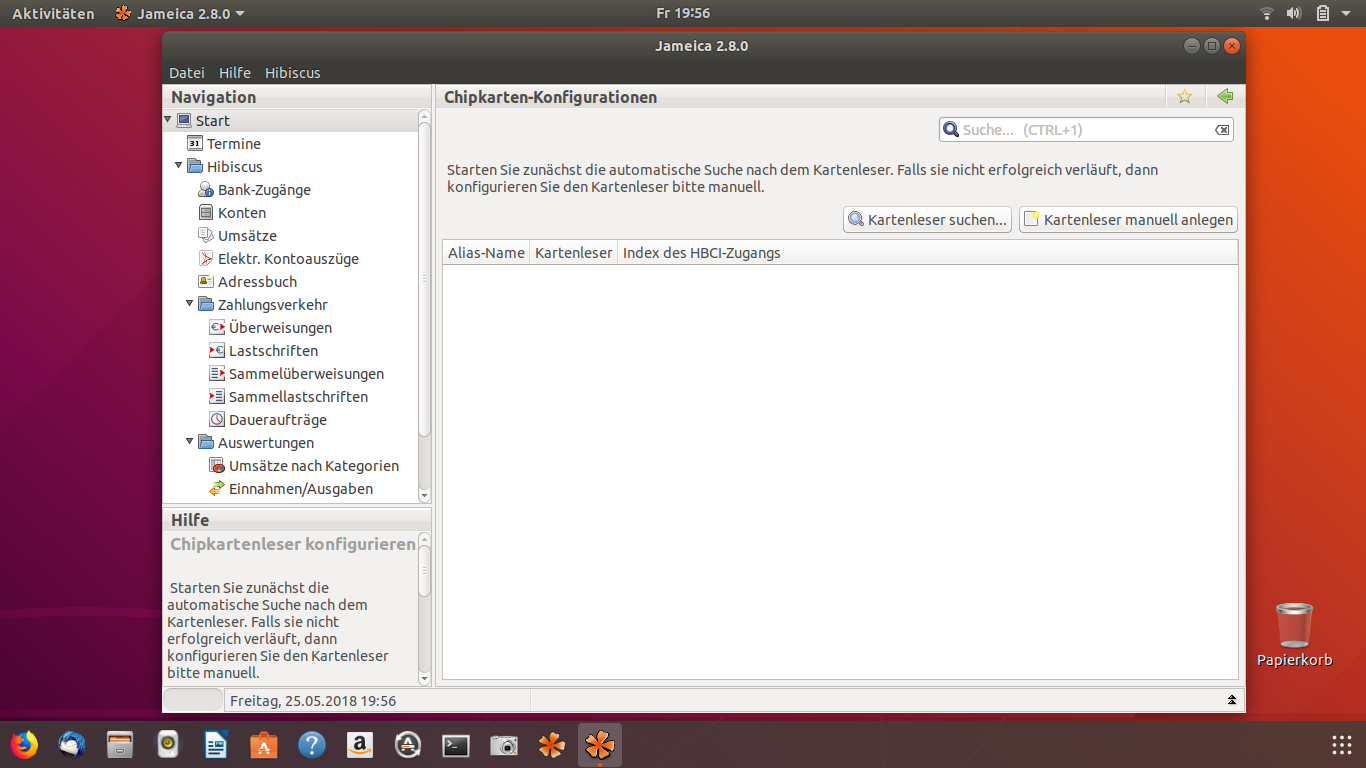The height and width of the screenshot is (768, 1366).
Task: Click Aktivitäten in the top bar
Action: 53,14
